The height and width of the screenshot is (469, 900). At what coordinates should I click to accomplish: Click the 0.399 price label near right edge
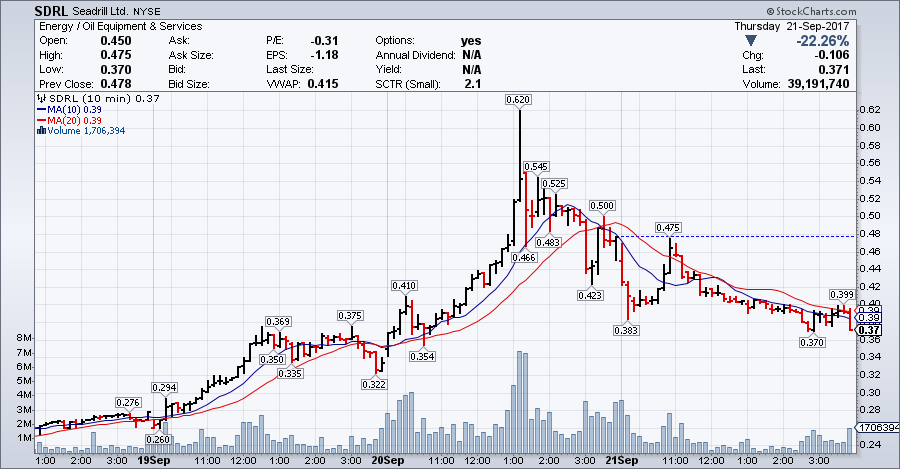pos(842,294)
